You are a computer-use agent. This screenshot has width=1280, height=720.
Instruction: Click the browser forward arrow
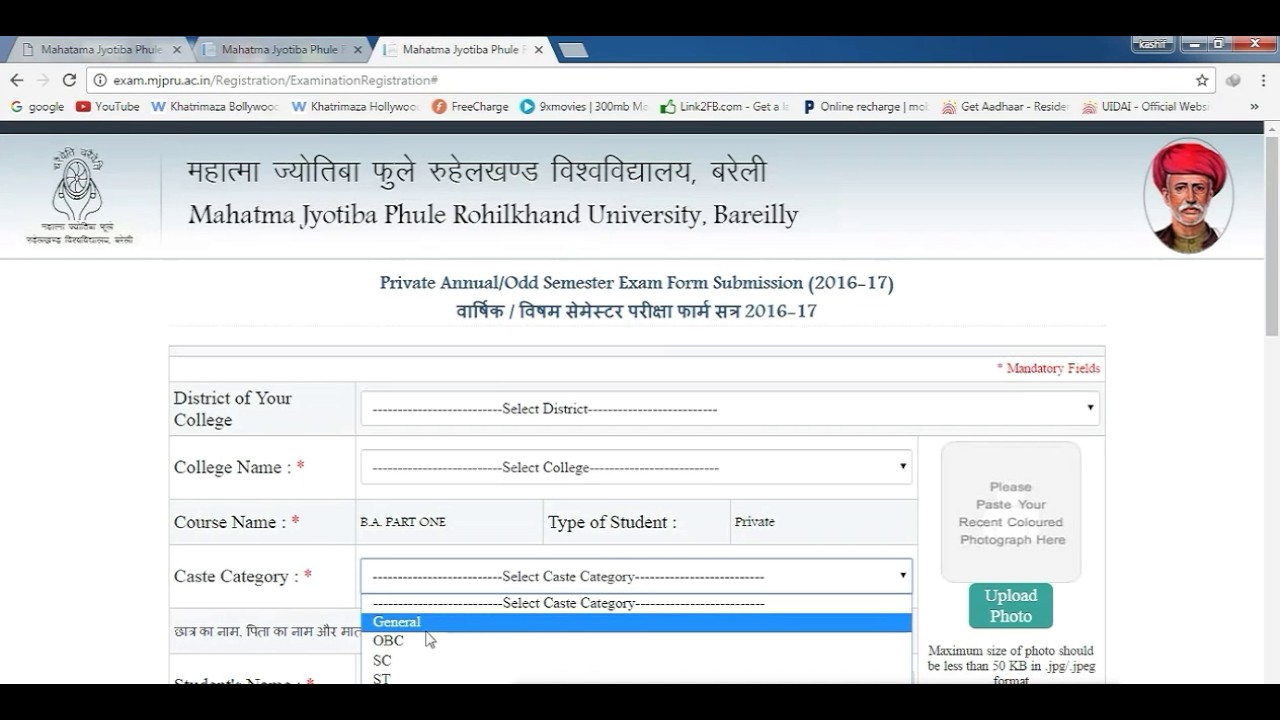point(43,80)
